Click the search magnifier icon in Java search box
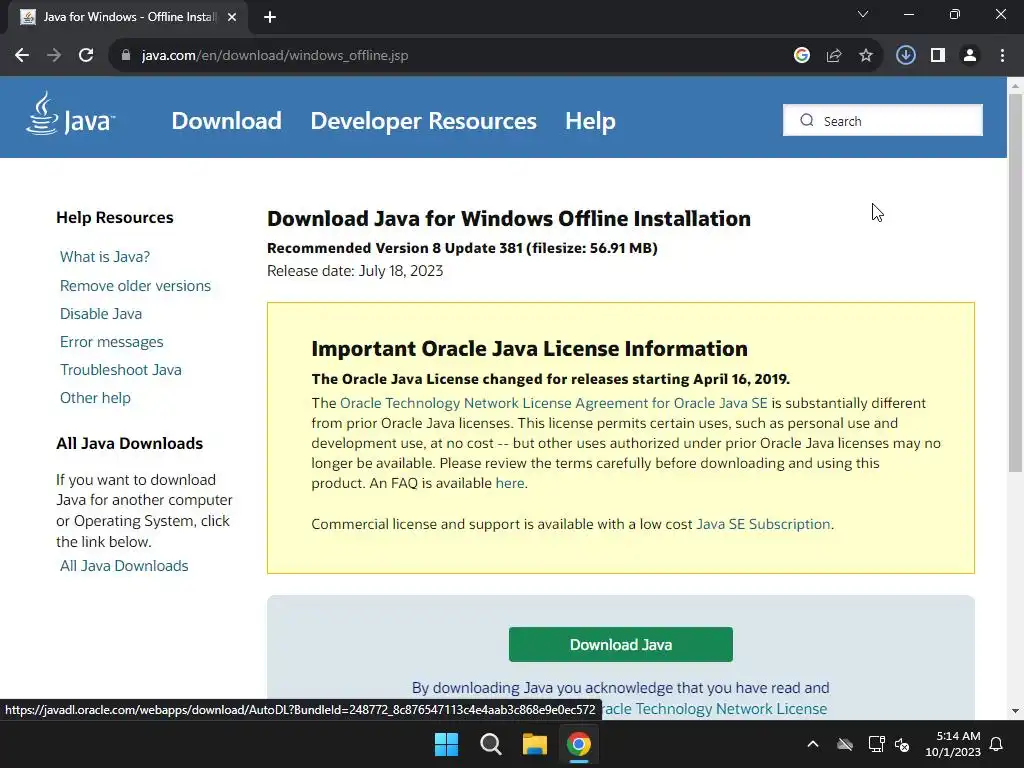 coord(807,121)
